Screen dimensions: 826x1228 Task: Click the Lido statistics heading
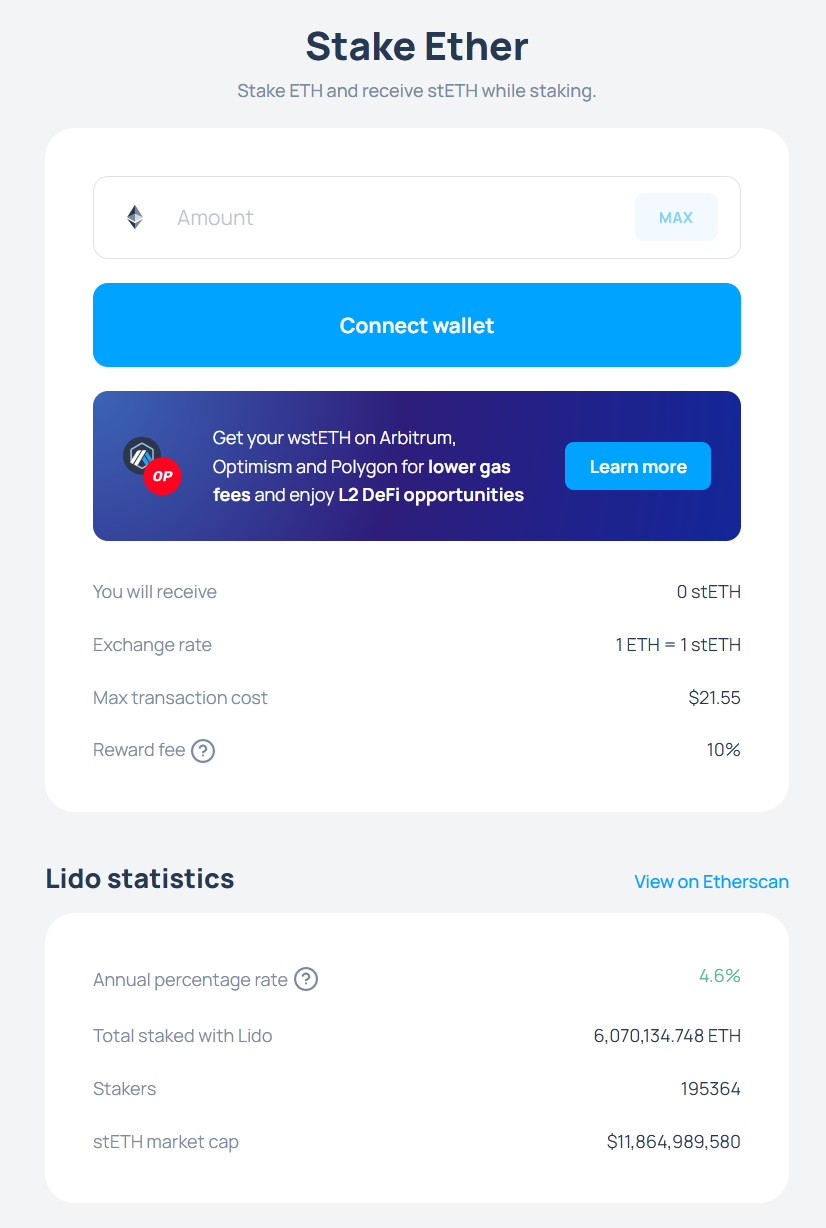click(140, 878)
